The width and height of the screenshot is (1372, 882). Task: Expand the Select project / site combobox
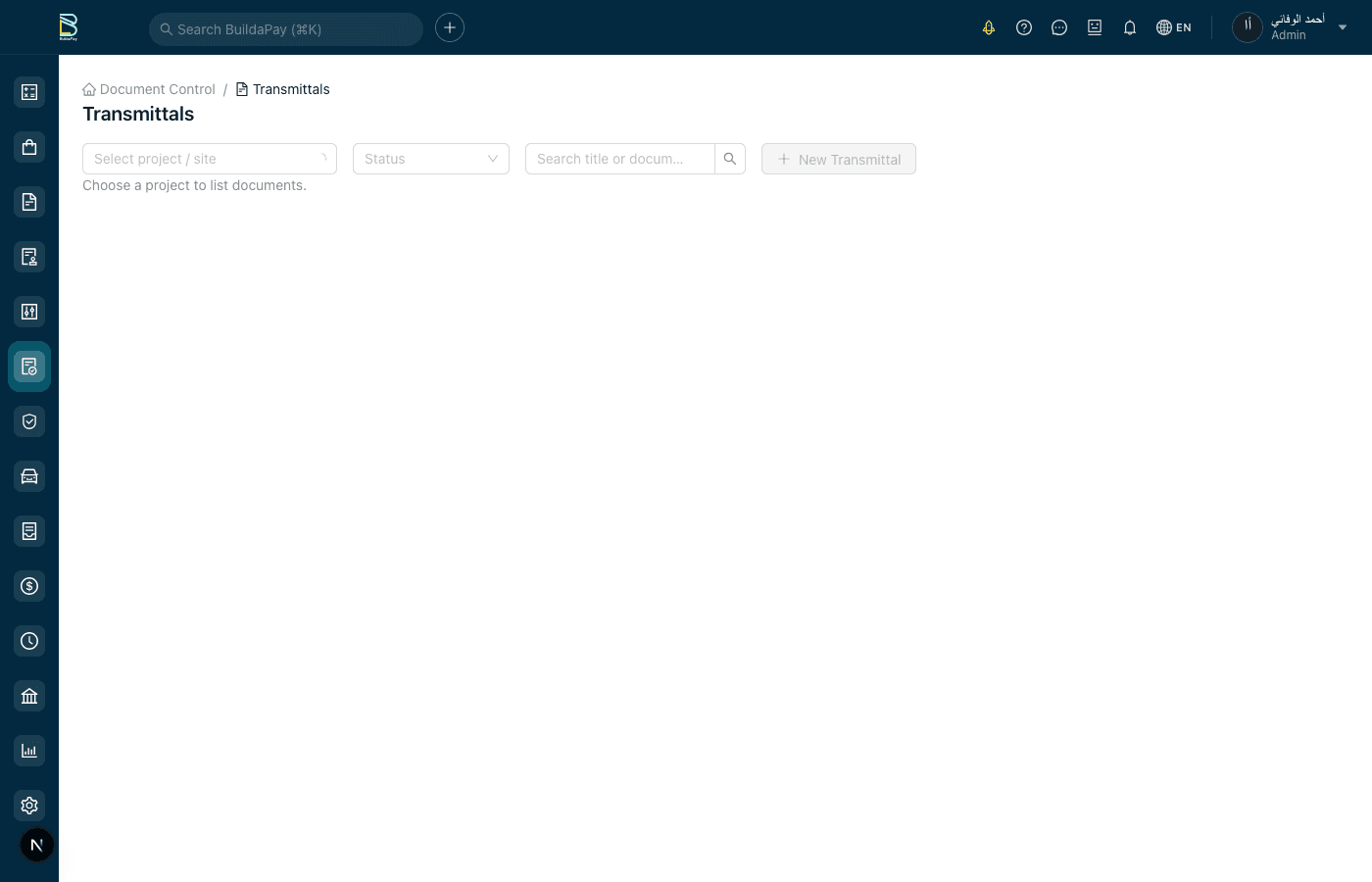tap(209, 158)
